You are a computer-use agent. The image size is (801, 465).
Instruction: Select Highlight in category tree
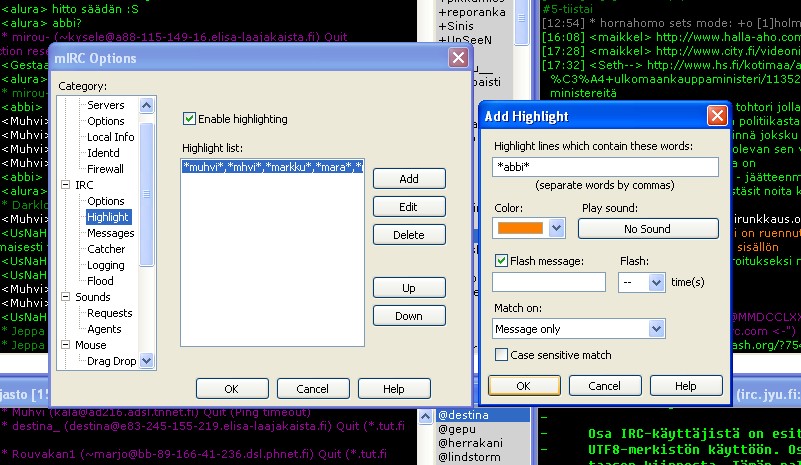[108, 217]
